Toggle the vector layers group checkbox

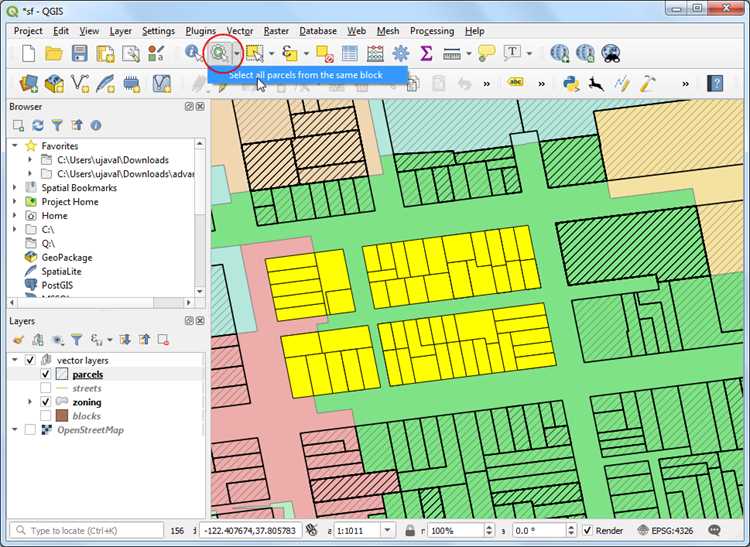point(30,360)
